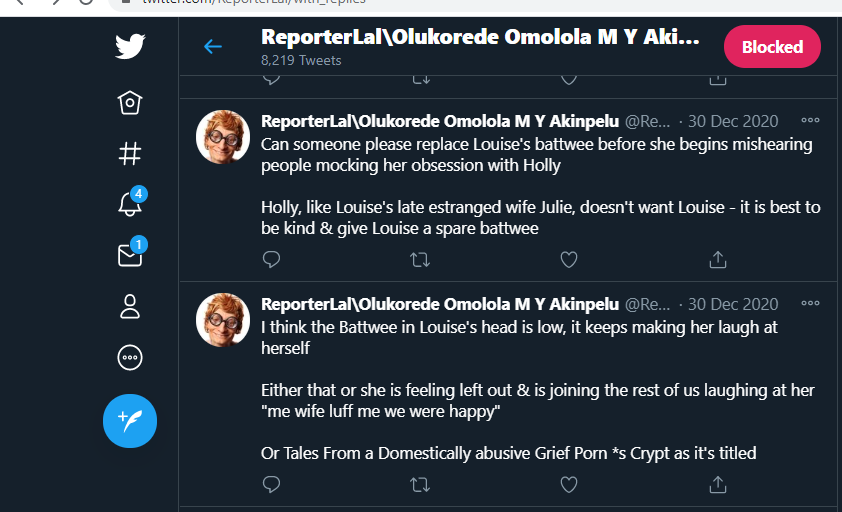Open Messages envelope icon
The width and height of the screenshot is (842, 512).
pos(130,256)
